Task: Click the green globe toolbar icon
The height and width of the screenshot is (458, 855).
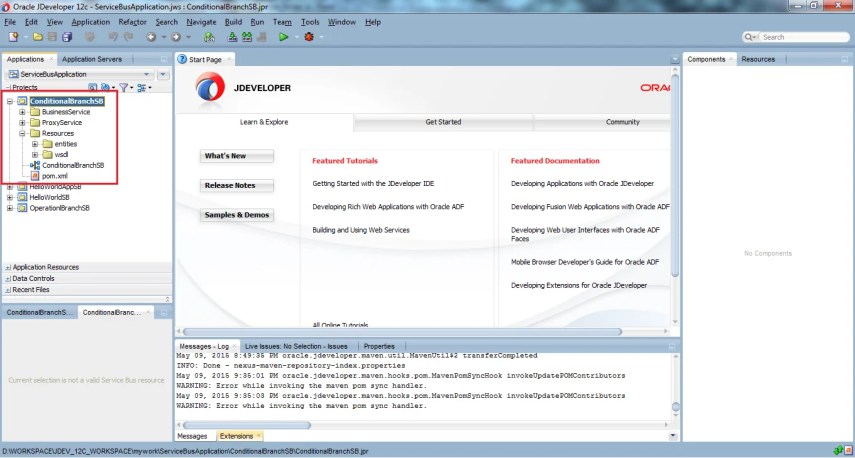Action: pyautogui.click(x=209, y=37)
